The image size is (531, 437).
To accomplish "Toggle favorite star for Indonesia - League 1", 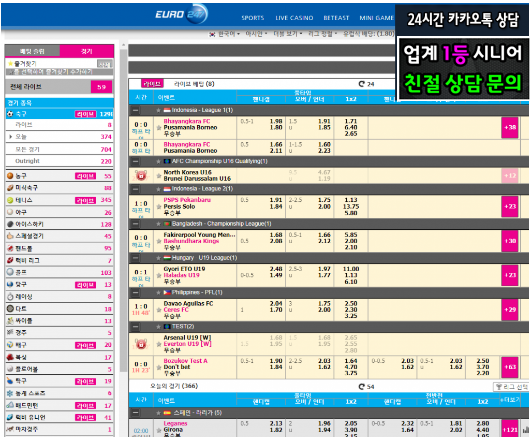I will coord(158,110).
